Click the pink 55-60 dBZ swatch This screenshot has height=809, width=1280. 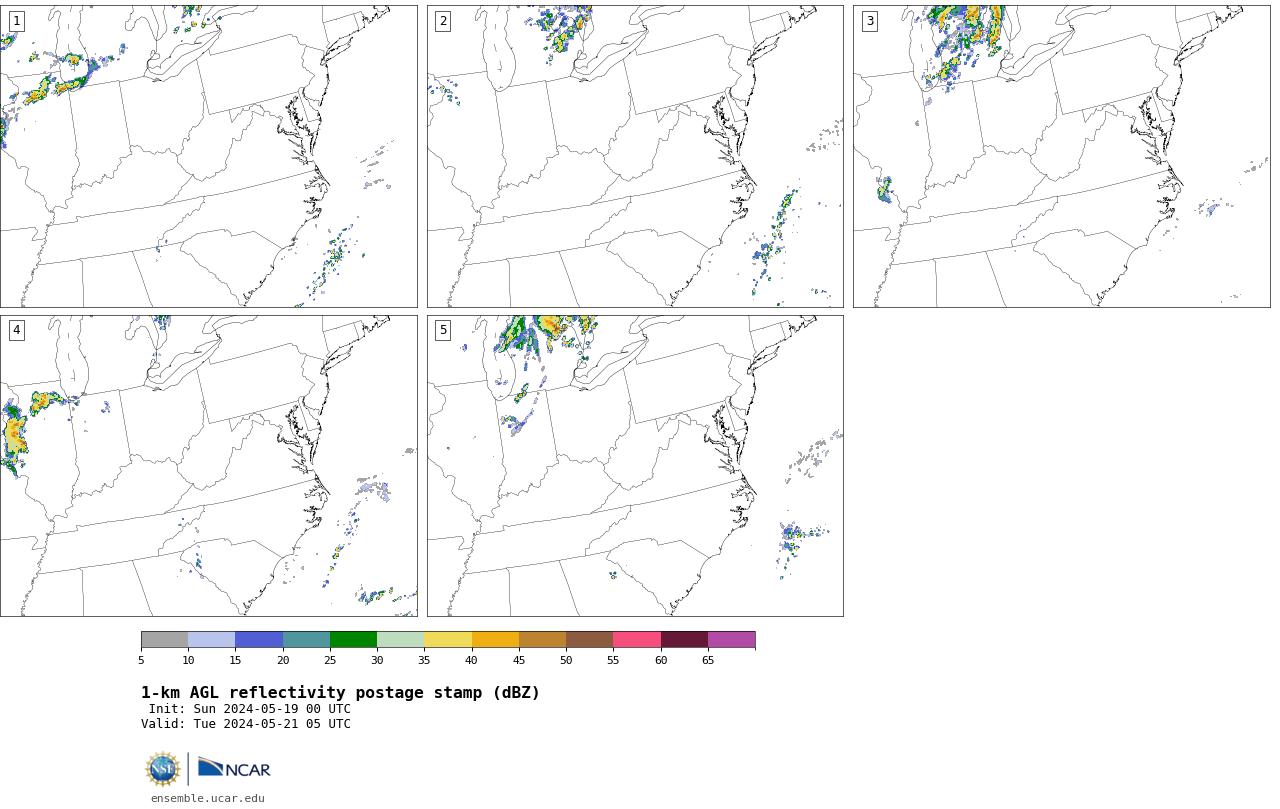pyautogui.click(x=637, y=640)
